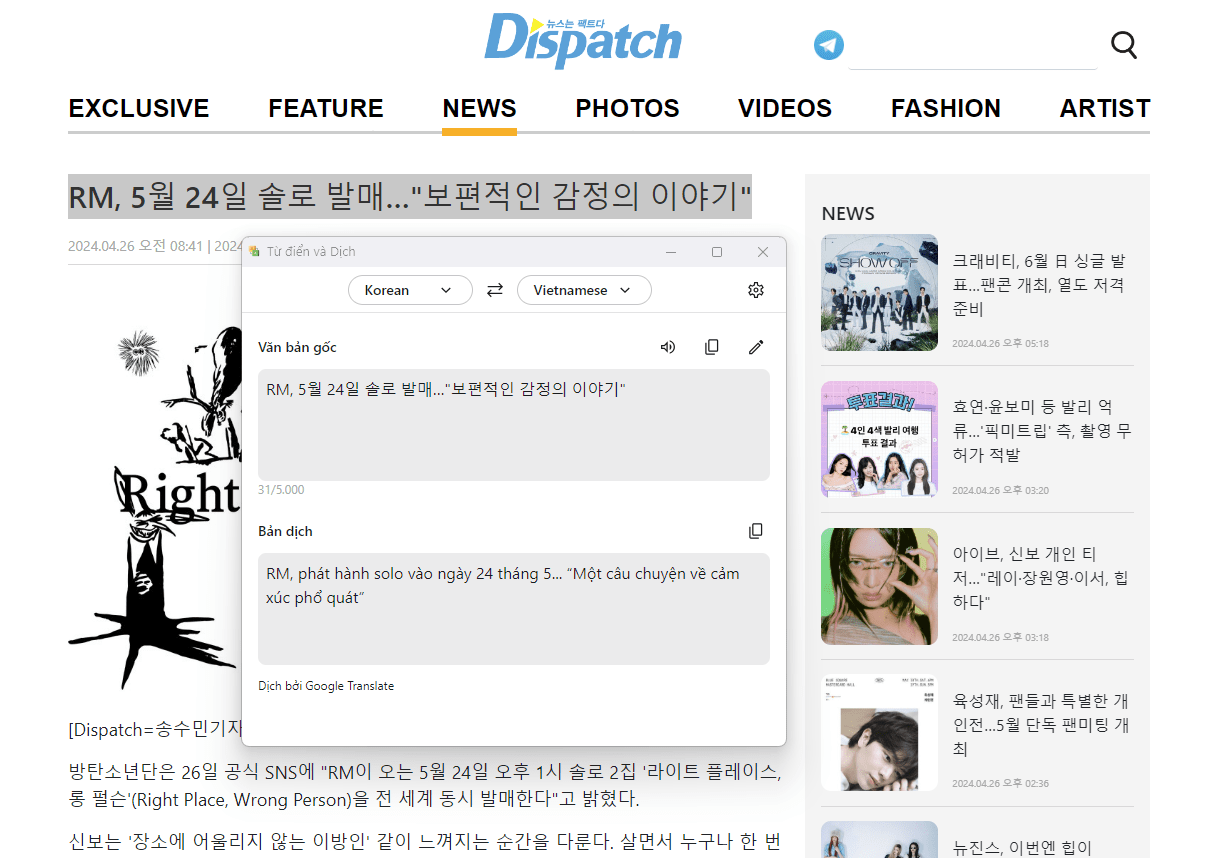Open translator settings gear icon
1208x858 pixels.
[756, 290]
